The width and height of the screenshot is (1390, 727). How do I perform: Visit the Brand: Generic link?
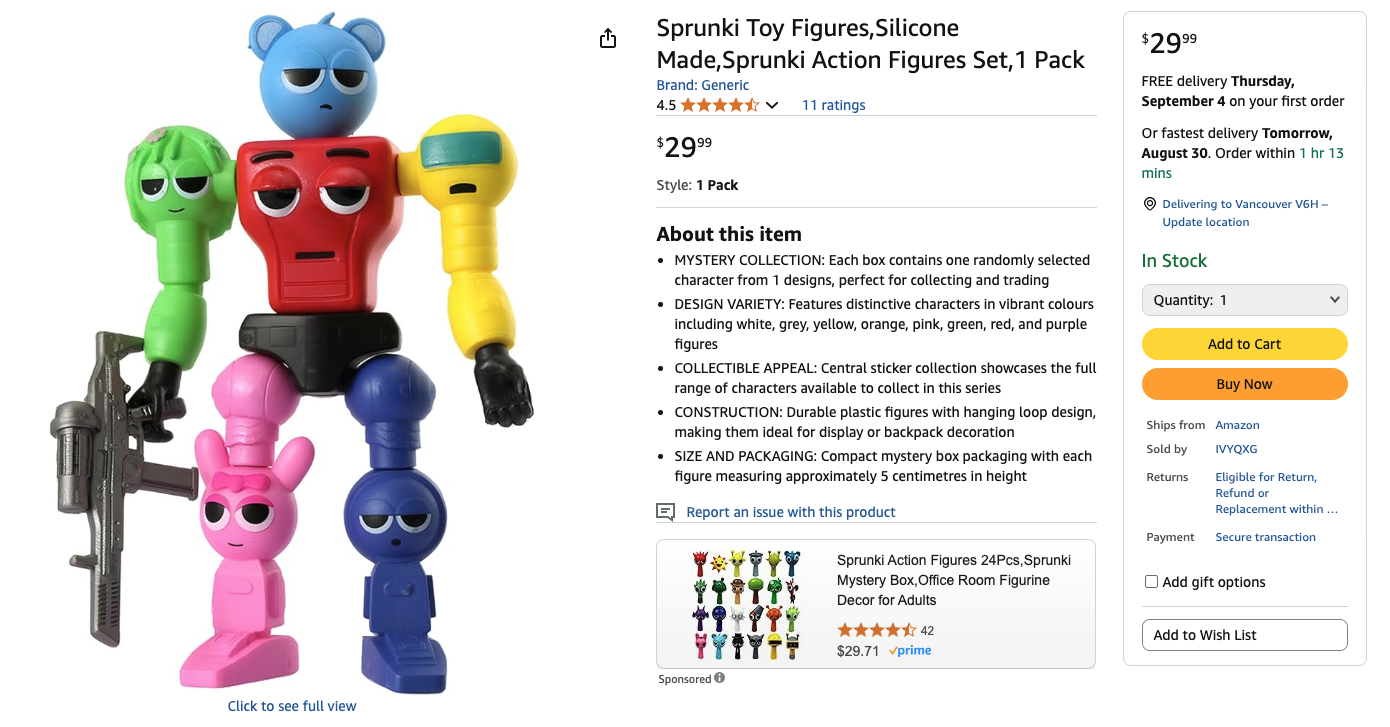pos(702,85)
